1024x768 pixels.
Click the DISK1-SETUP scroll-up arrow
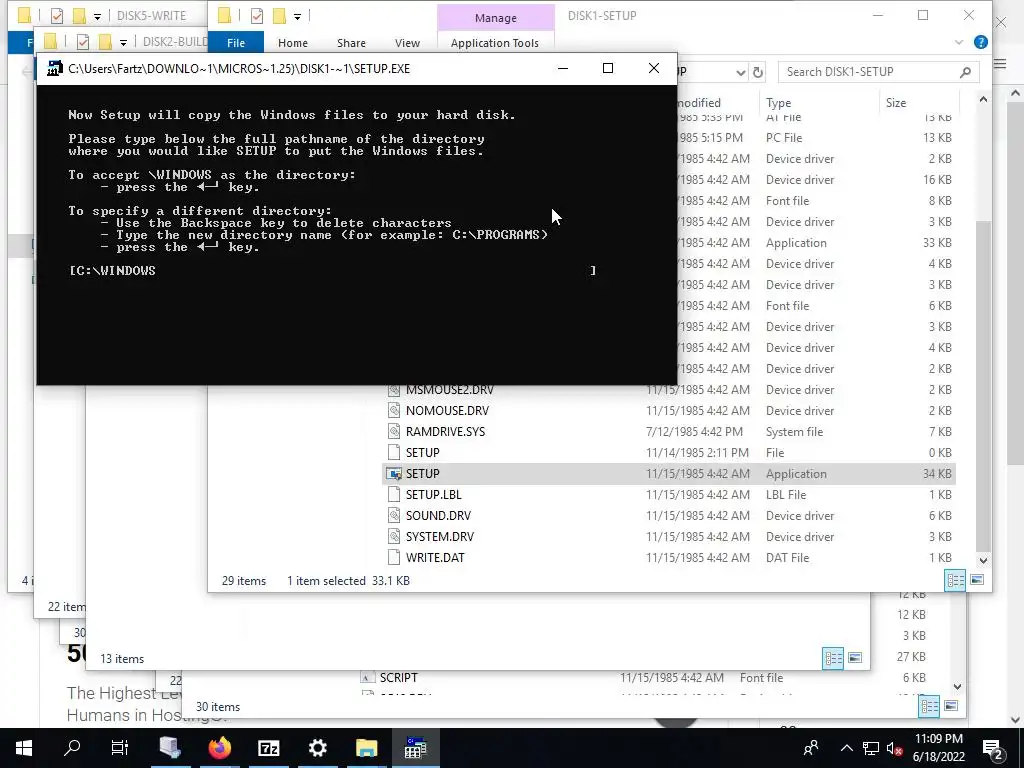click(x=983, y=99)
